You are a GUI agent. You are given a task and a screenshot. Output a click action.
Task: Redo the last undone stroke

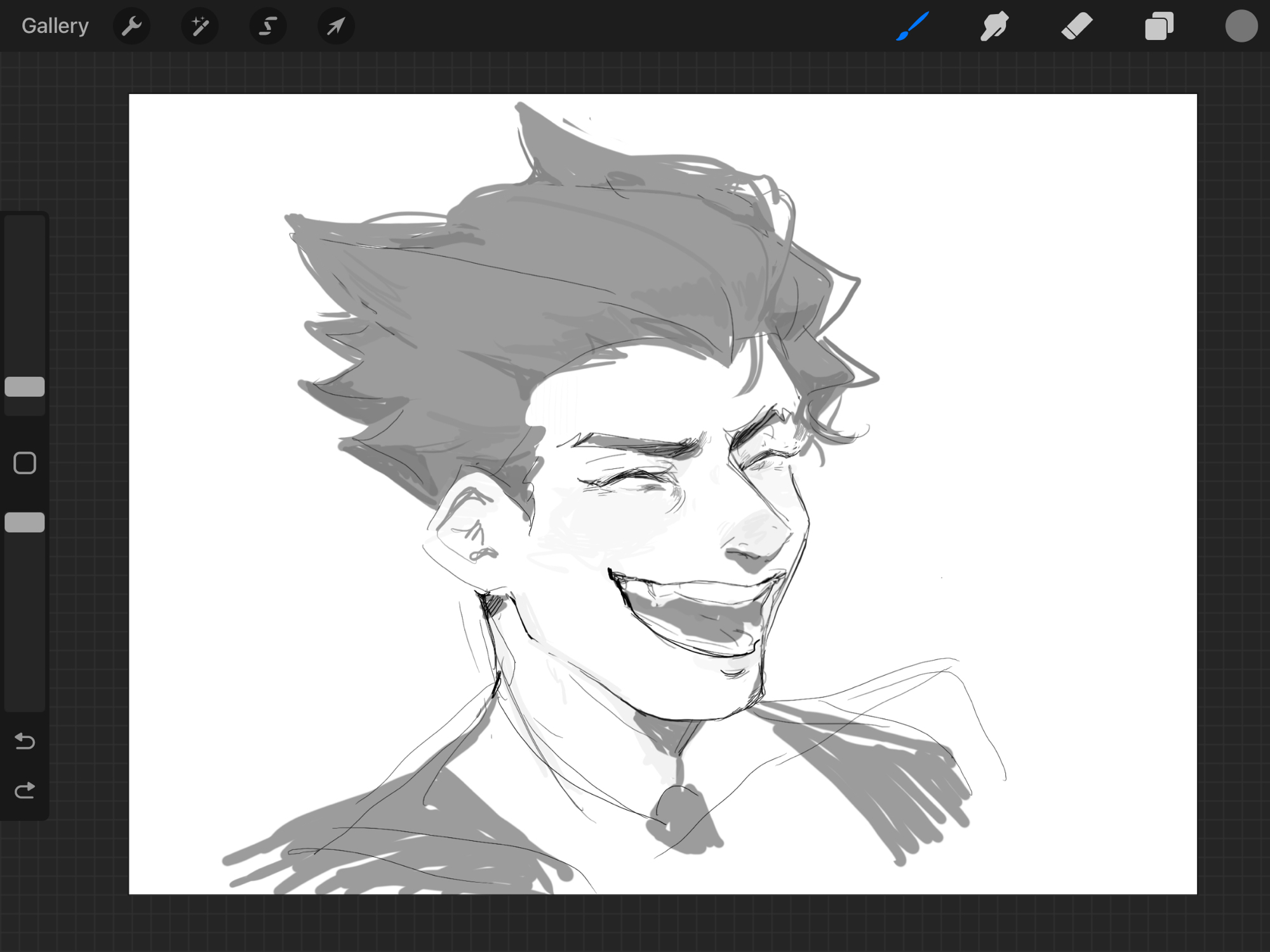coord(25,791)
